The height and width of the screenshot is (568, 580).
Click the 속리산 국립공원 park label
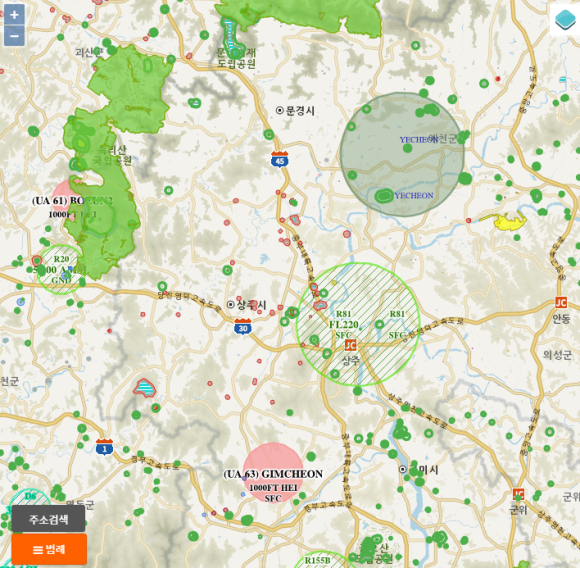pyautogui.click(x=112, y=155)
